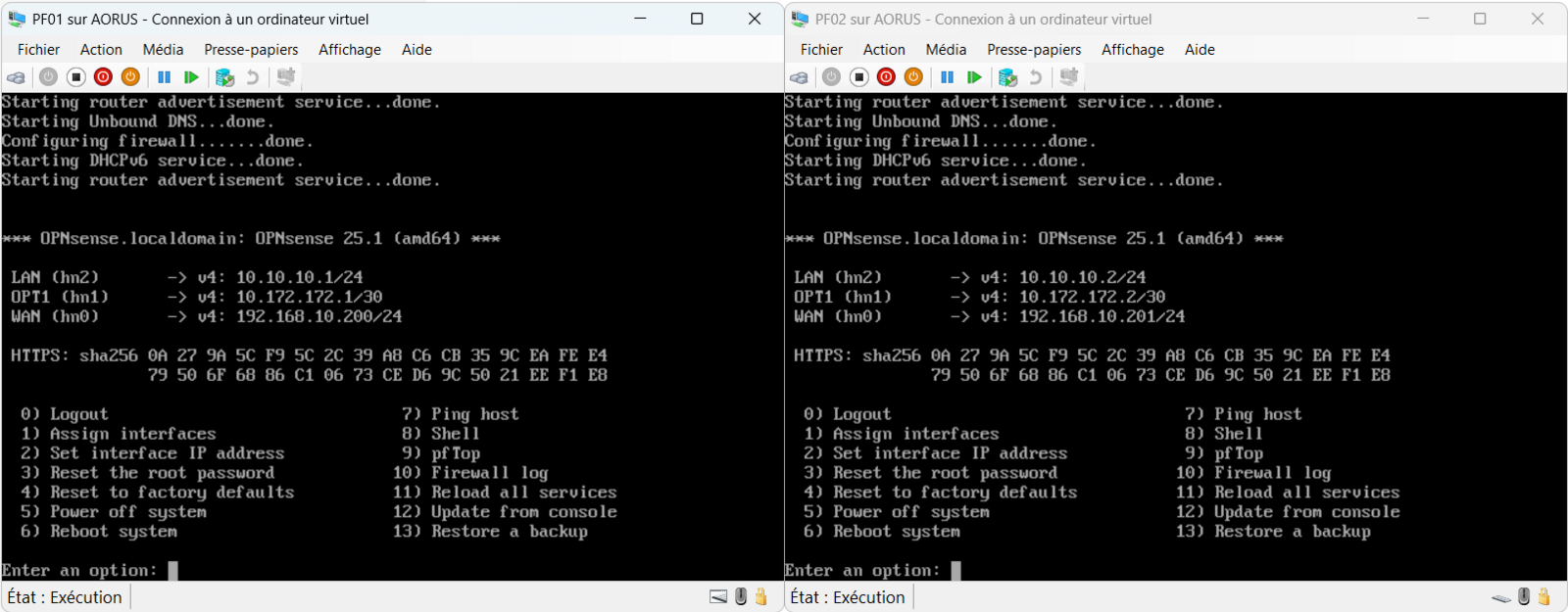This screenshot has width=1568, height=612.
Task: Maximize the PF01 sur AORUS window
Action: pos(697,19)
